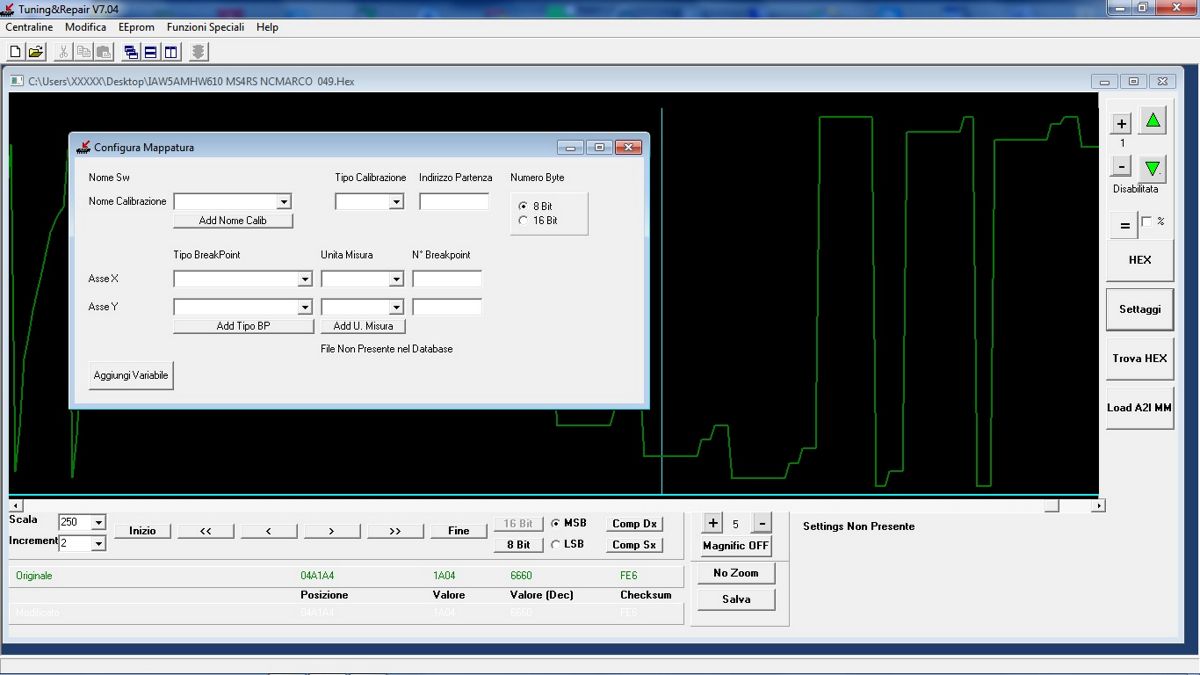Click the New file toolbar icon
The width and height of the screenshot is (1200, 675).
[x=15, y=52]
